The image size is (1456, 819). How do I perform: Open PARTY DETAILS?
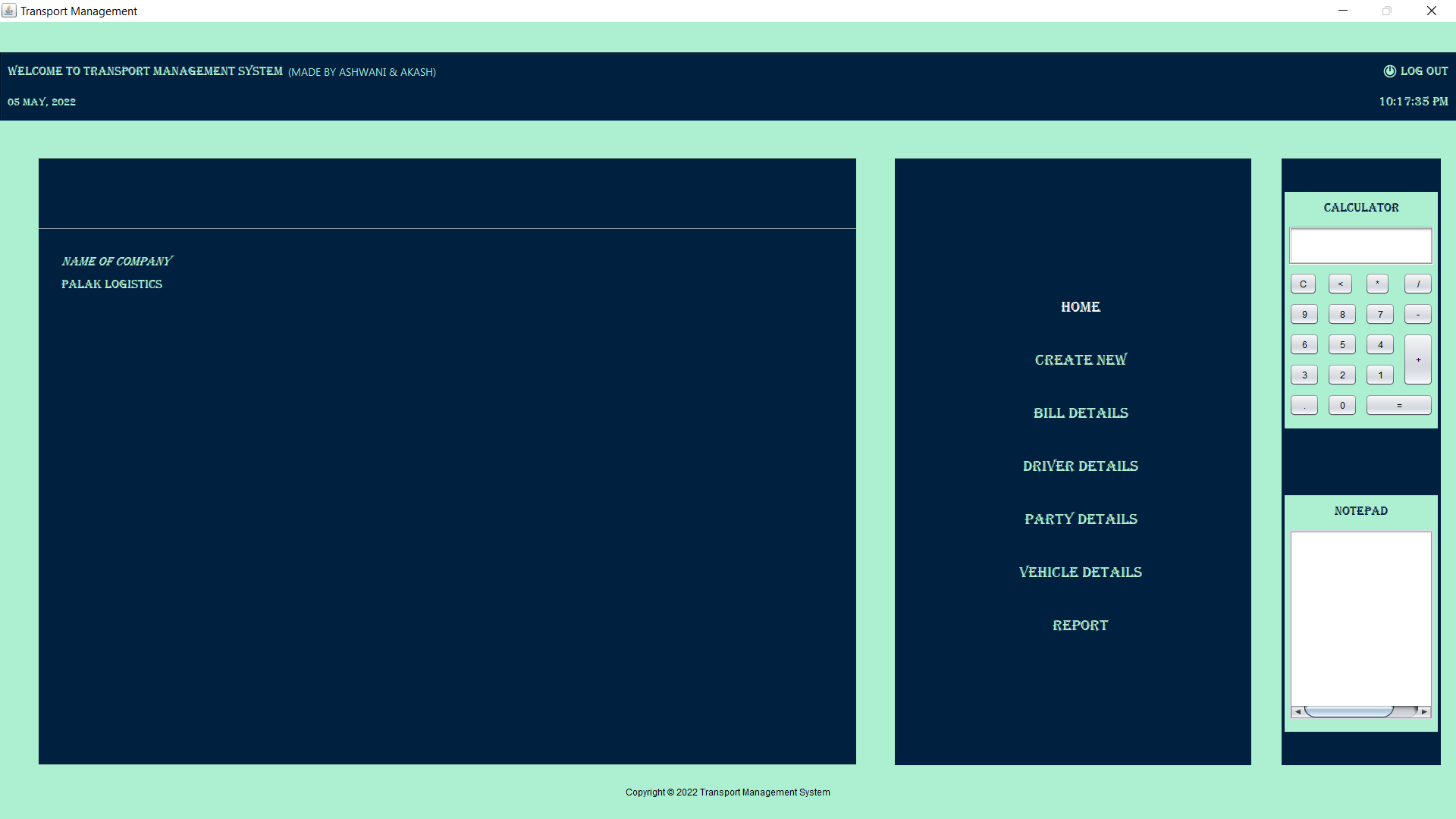coord(1080,519)
